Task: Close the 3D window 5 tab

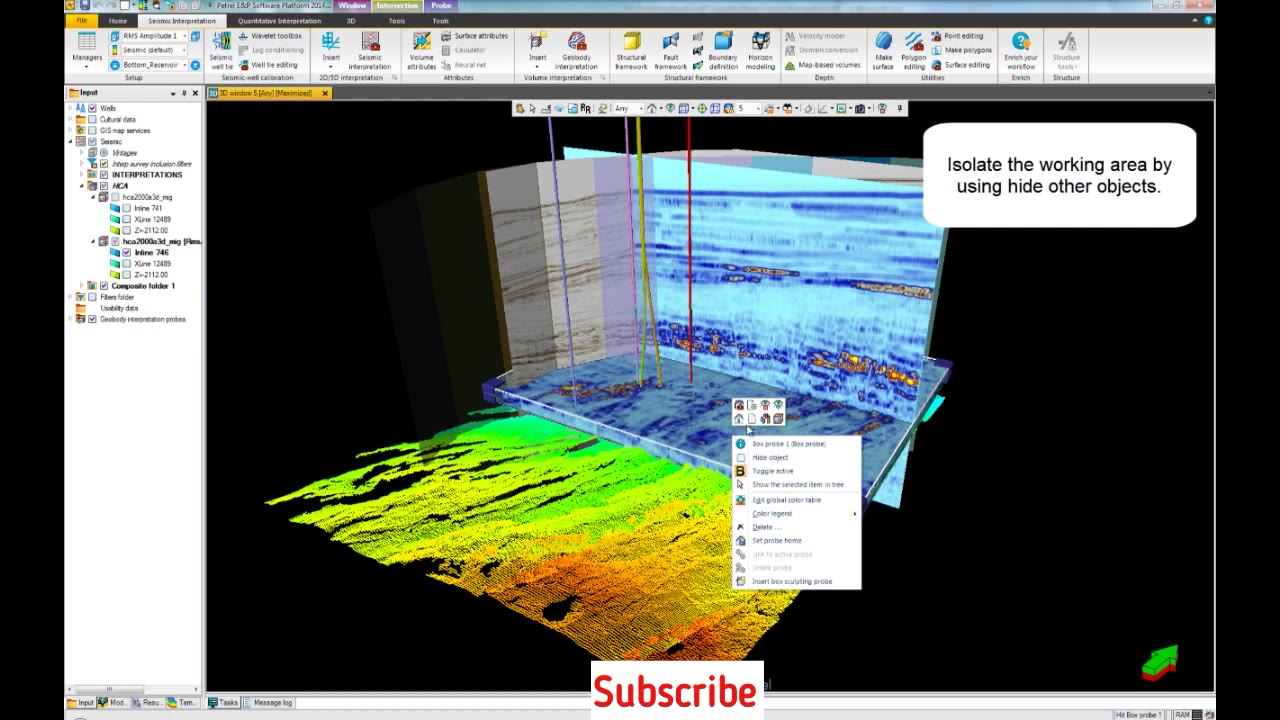Action: tap(325, 93)
